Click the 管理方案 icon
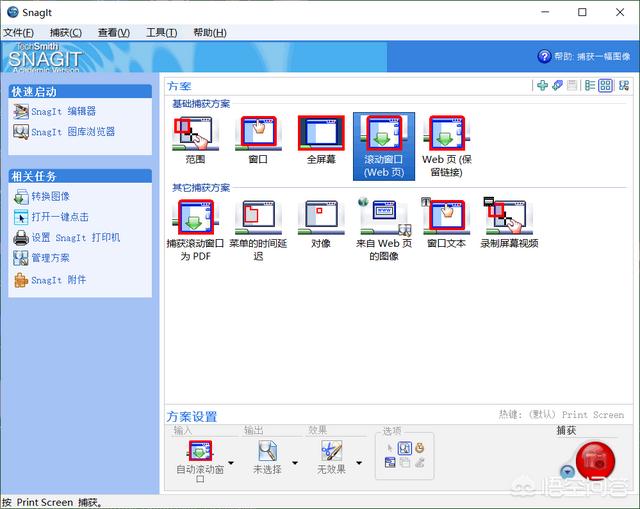This screenshot has width=640, height=509. coord(20,258)
